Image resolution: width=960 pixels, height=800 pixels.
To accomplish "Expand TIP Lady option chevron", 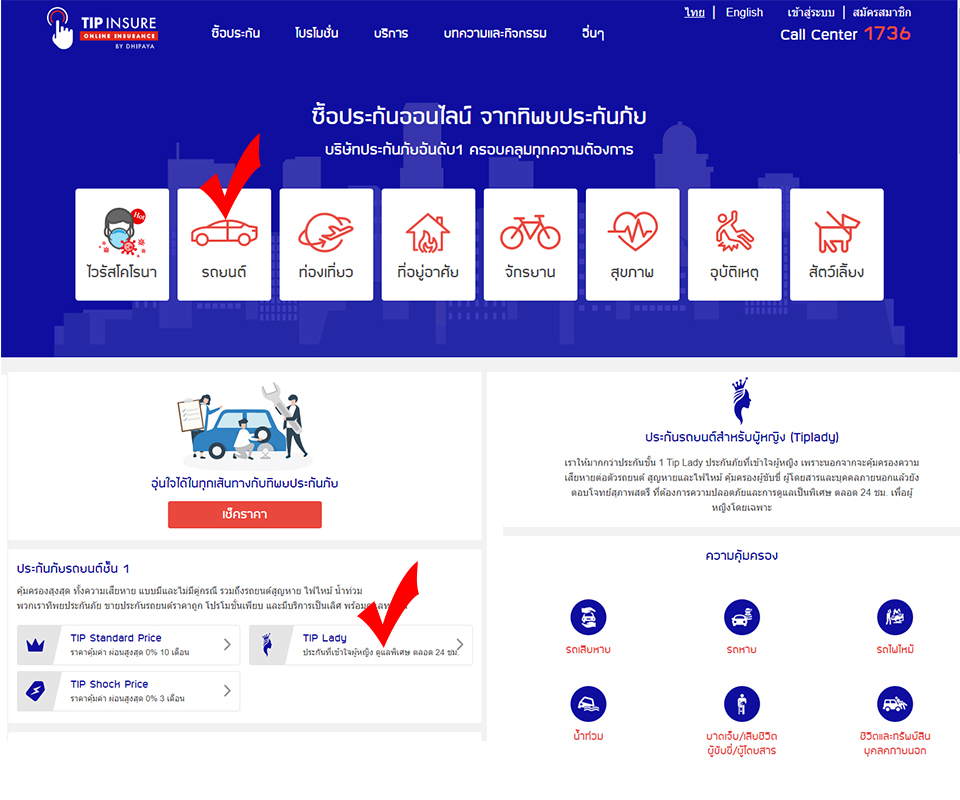I will tap(460, 645).
